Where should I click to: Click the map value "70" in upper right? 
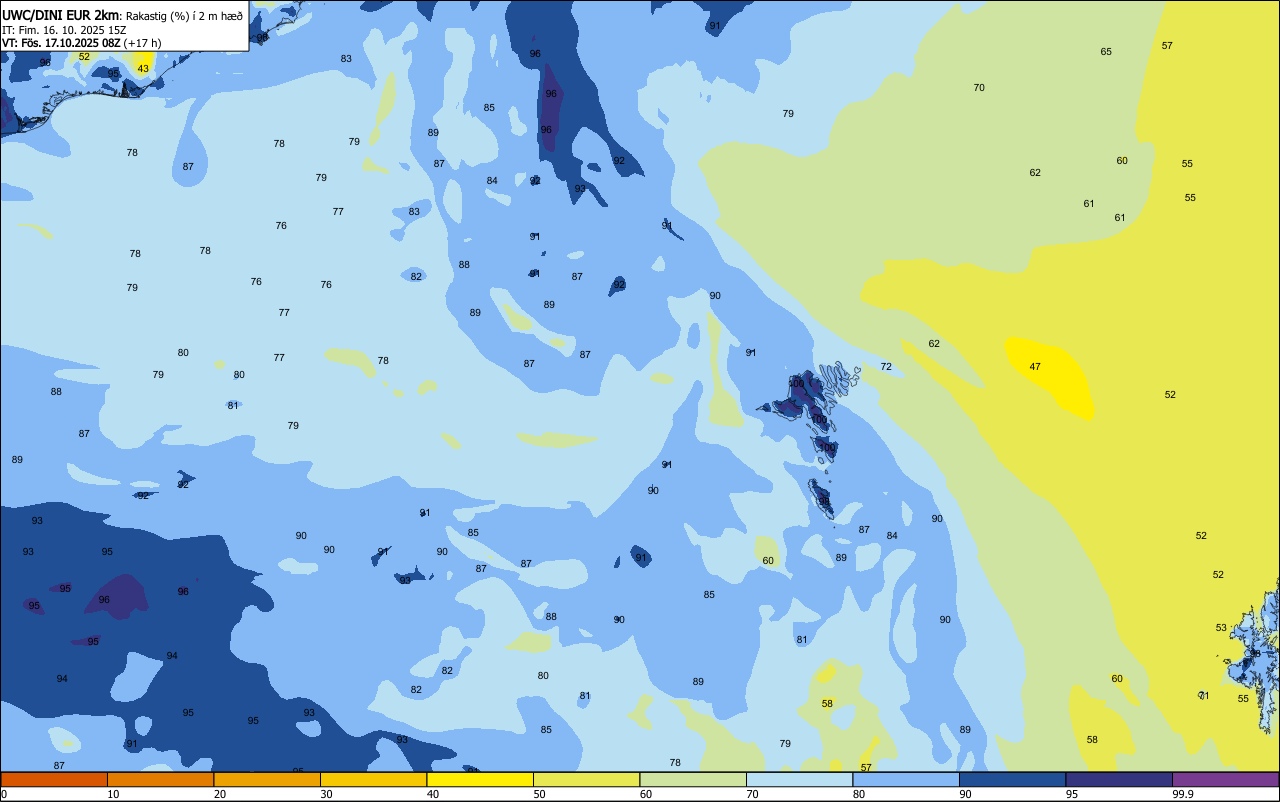tap(979, 88)
